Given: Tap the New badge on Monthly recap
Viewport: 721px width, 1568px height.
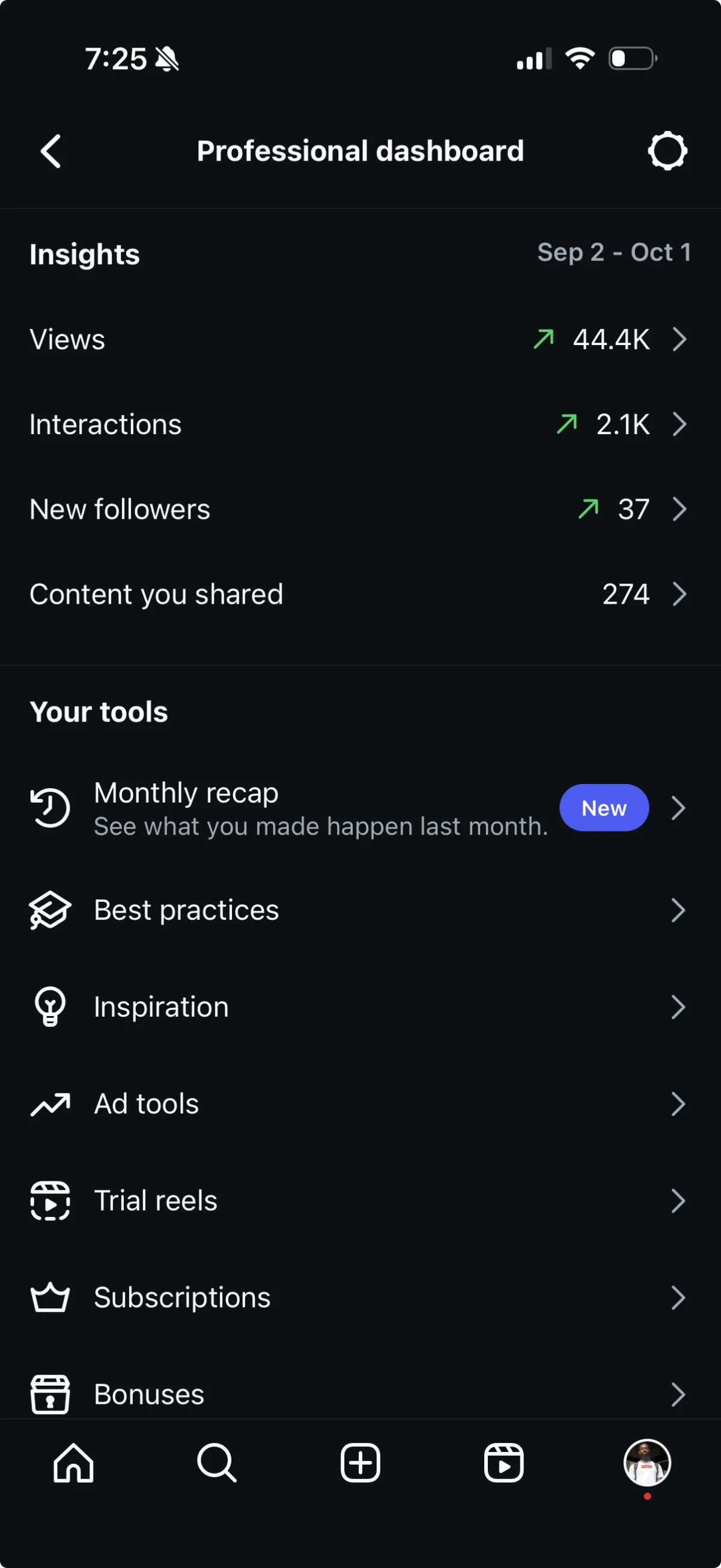Looking at the screenshot, I should point(604,807).
